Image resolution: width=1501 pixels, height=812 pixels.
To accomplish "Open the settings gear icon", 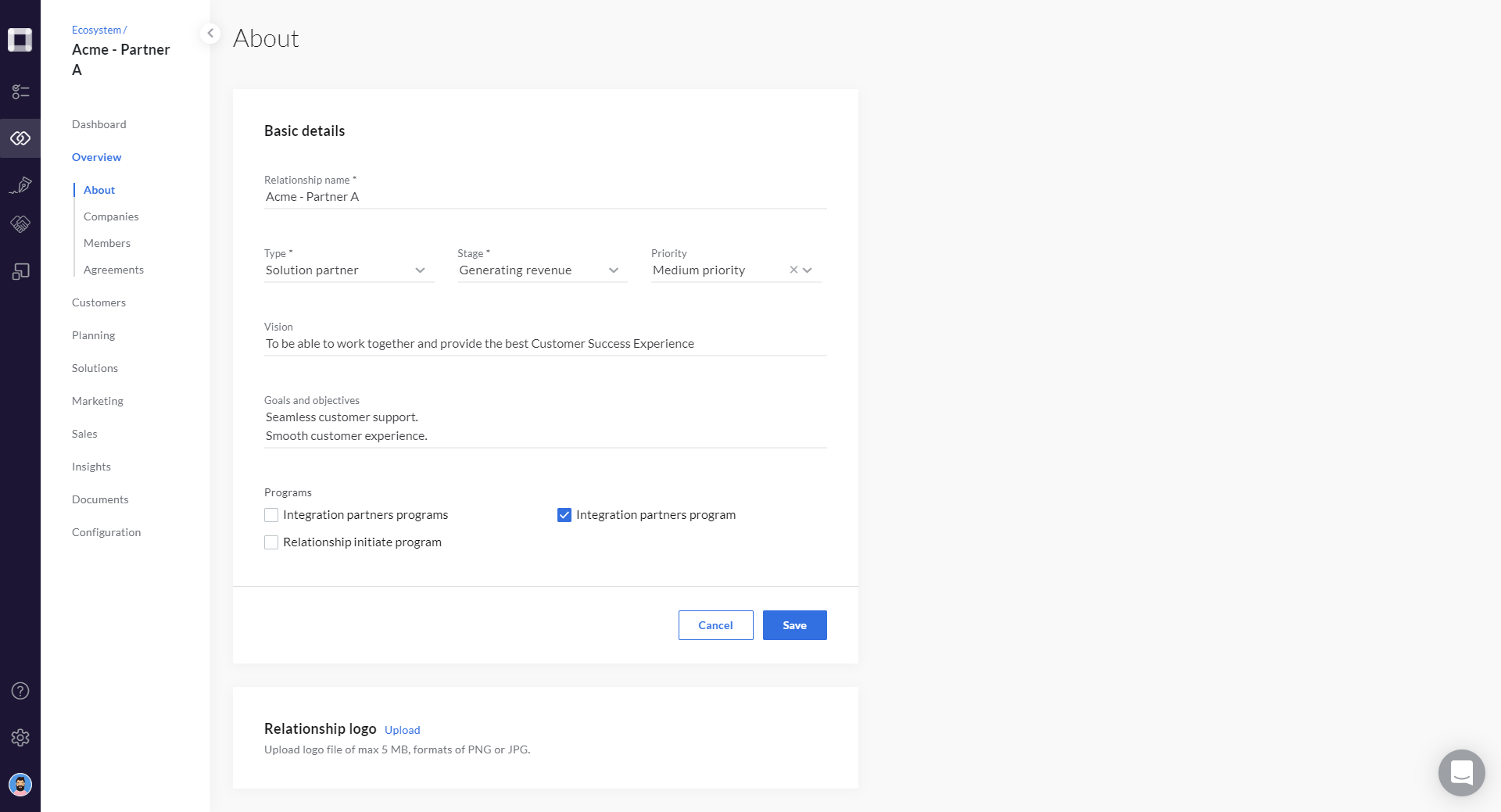I will (x=20, y=738).
